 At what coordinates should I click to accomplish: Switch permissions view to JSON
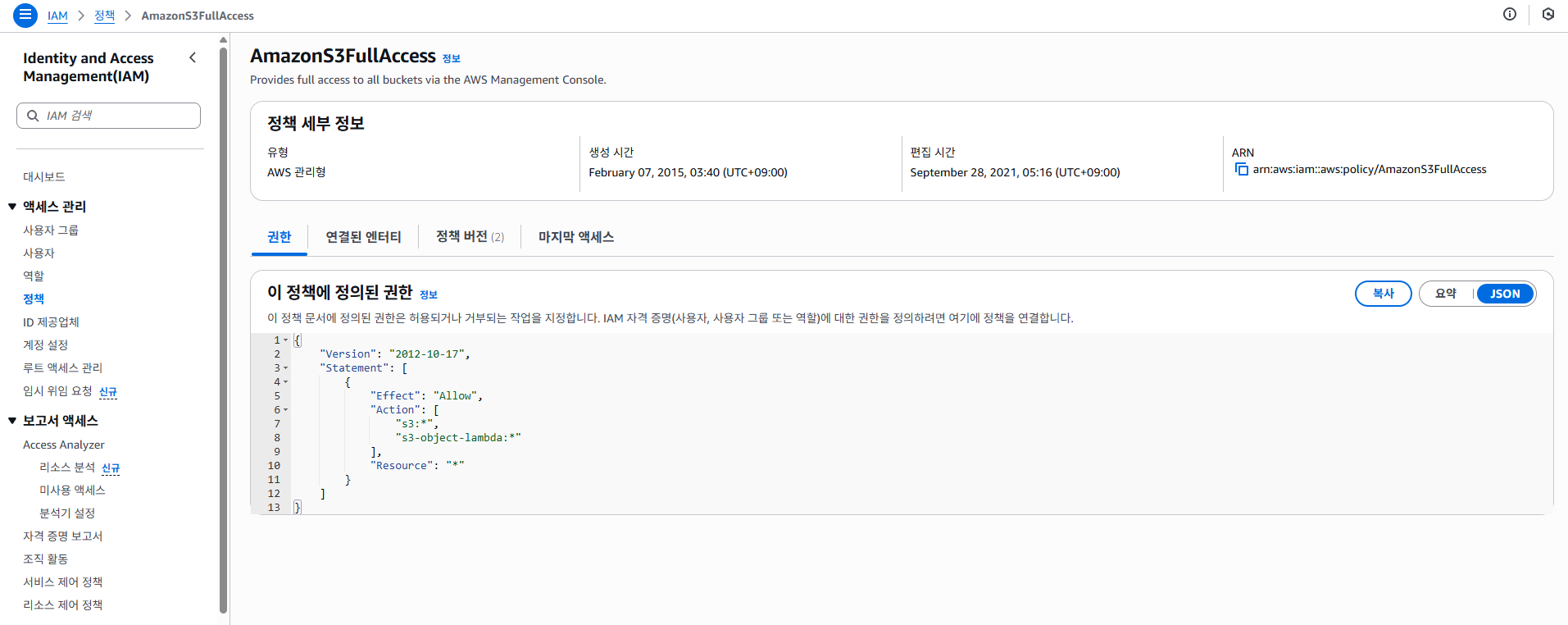tap(1505, 294)
